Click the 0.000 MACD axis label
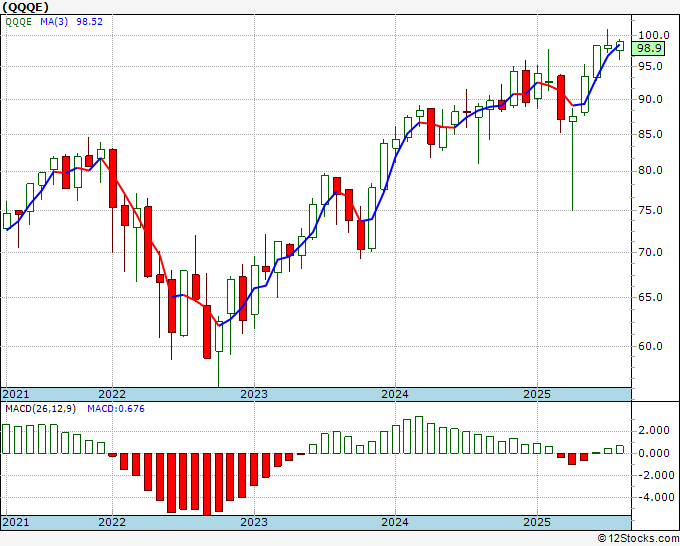 pos(653,453)
